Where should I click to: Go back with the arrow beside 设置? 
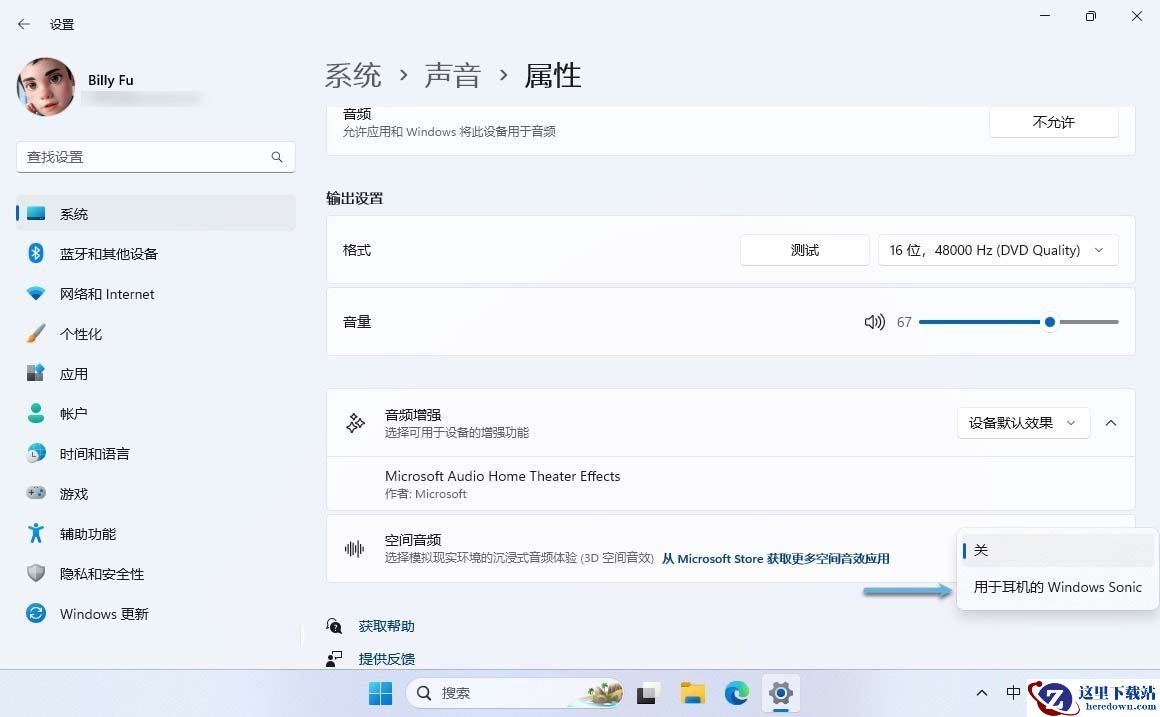click(24, 24)
